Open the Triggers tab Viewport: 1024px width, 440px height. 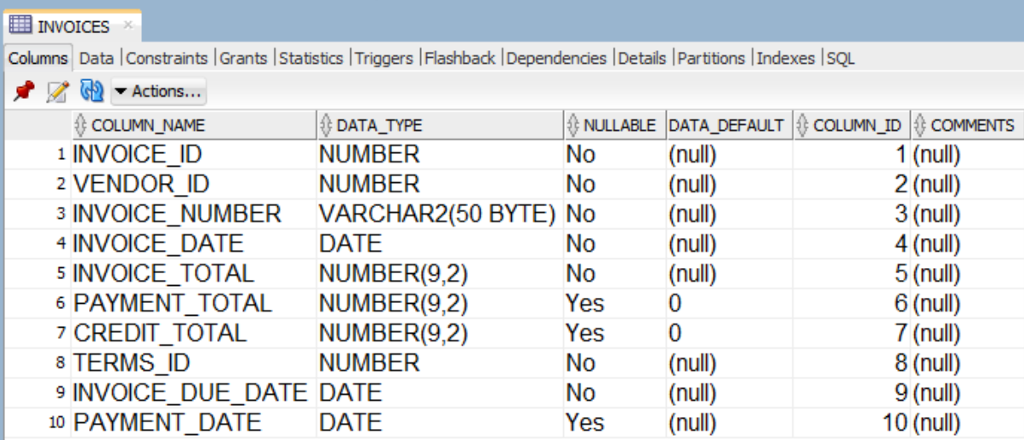coord(384,58)
